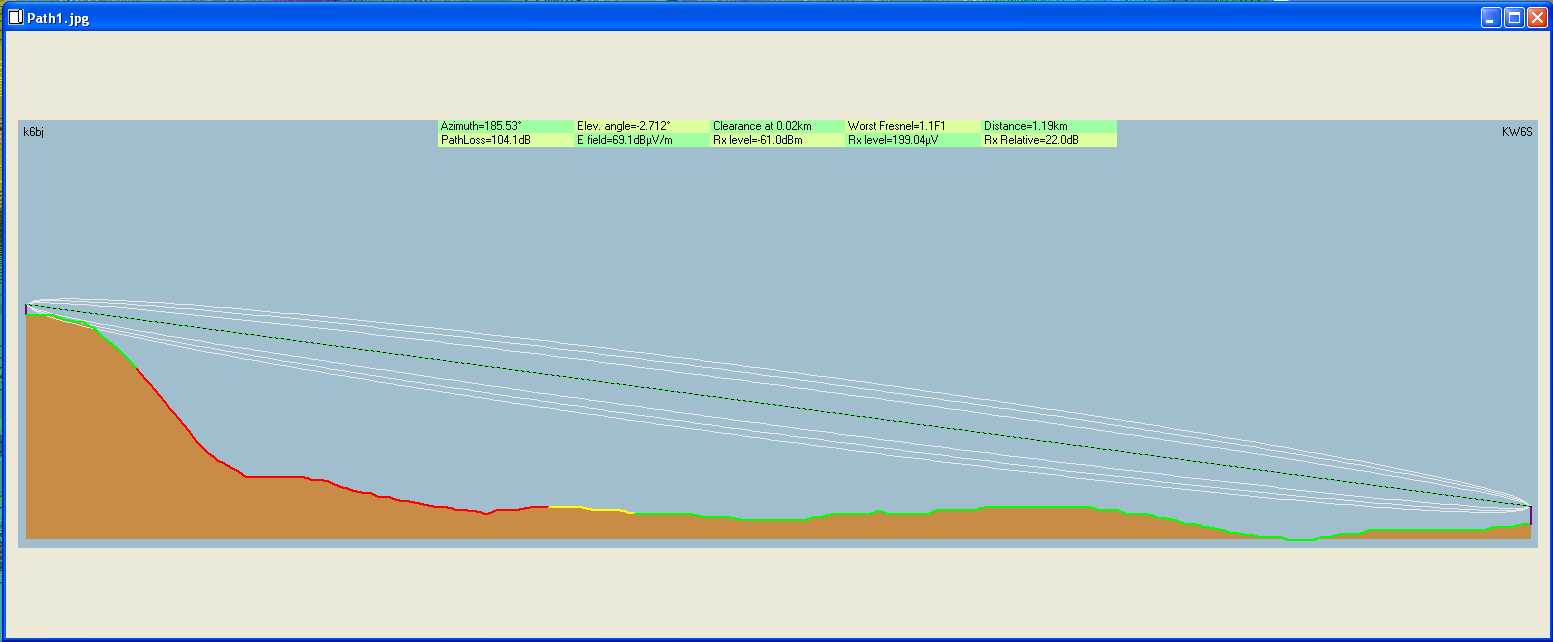
Task: Click the yellow segment of terrain profile
Action: pyautogui.click(x=590, y=508)
